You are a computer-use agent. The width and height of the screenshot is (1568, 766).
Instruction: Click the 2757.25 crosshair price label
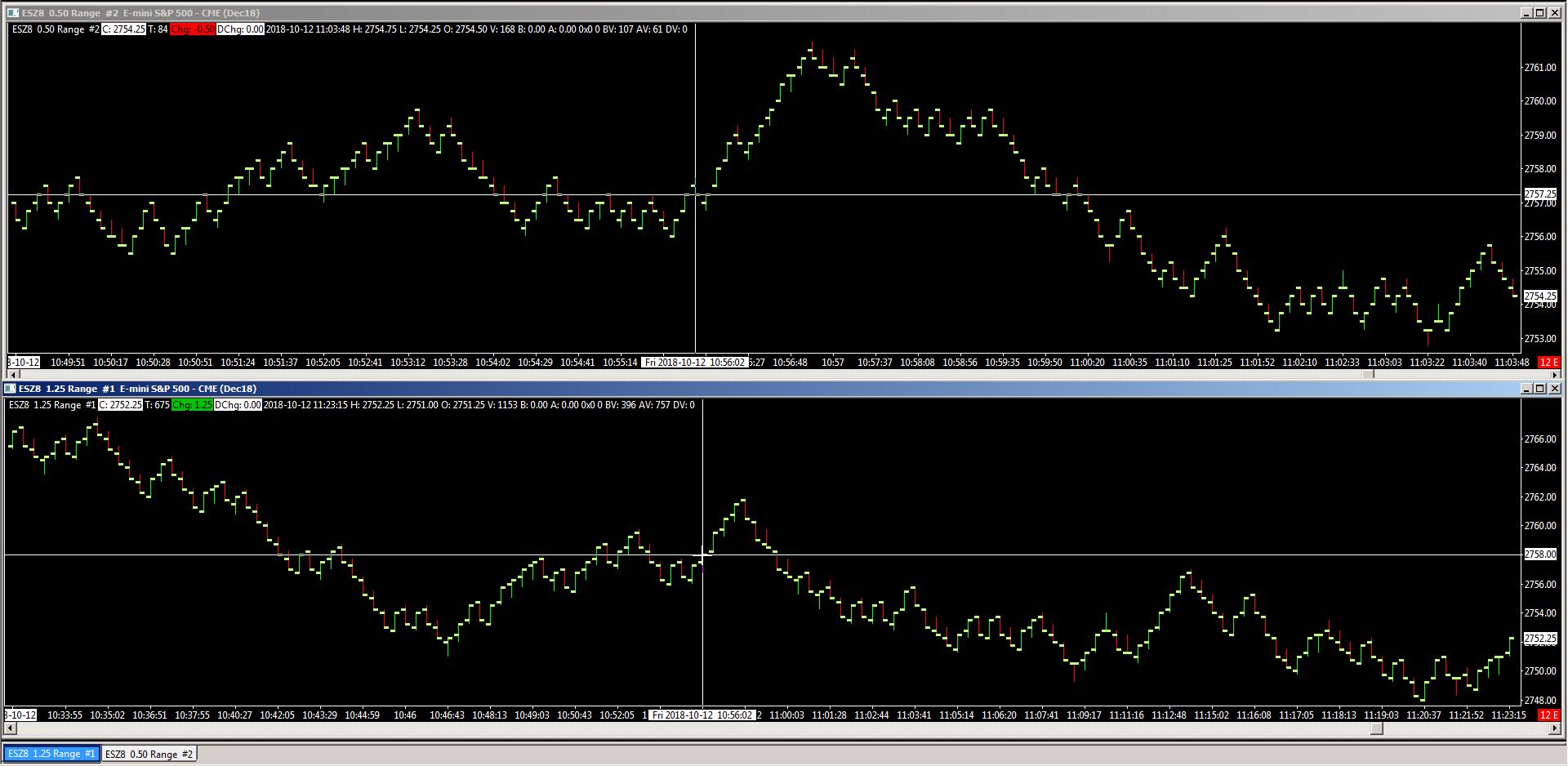[1540, 194]
